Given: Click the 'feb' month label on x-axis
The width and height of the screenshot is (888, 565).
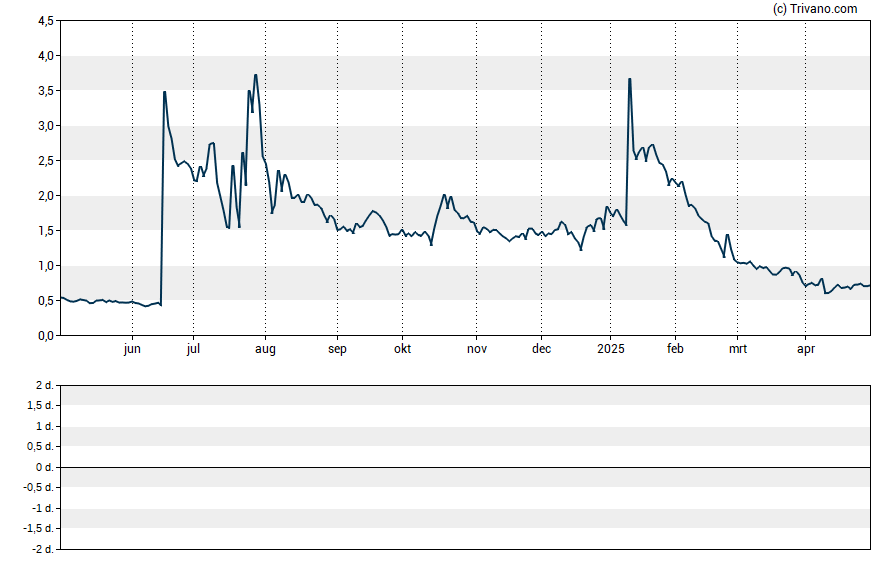Looking at the screenshot, I should 675,349.
